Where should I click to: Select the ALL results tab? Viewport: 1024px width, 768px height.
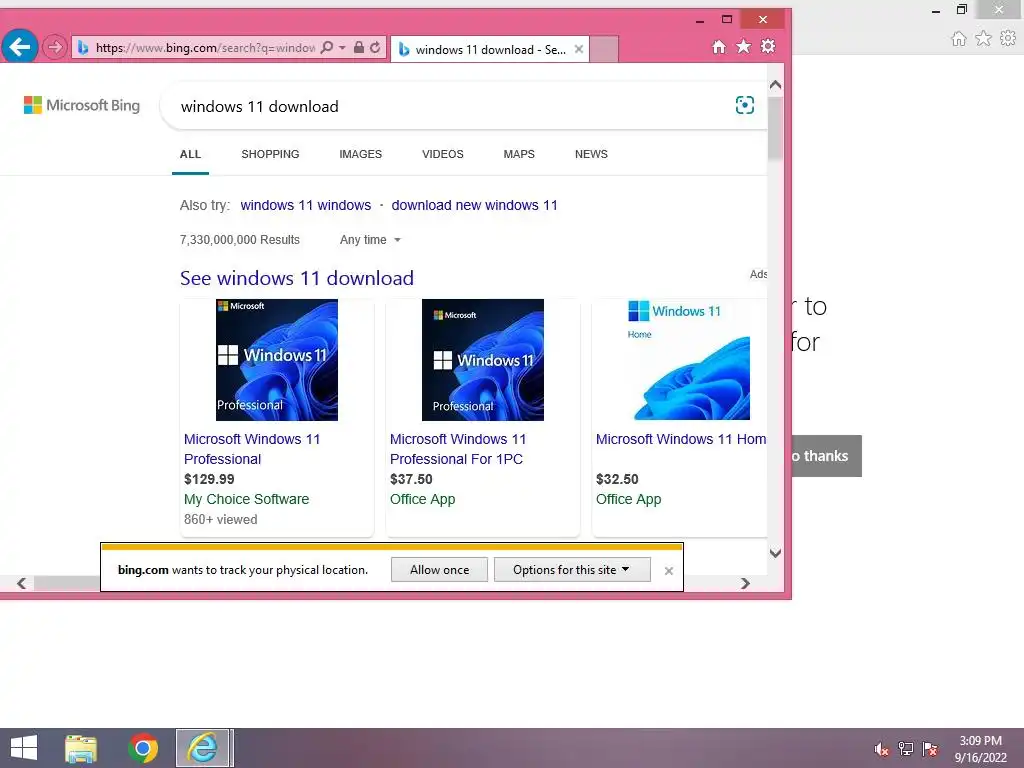190,155
